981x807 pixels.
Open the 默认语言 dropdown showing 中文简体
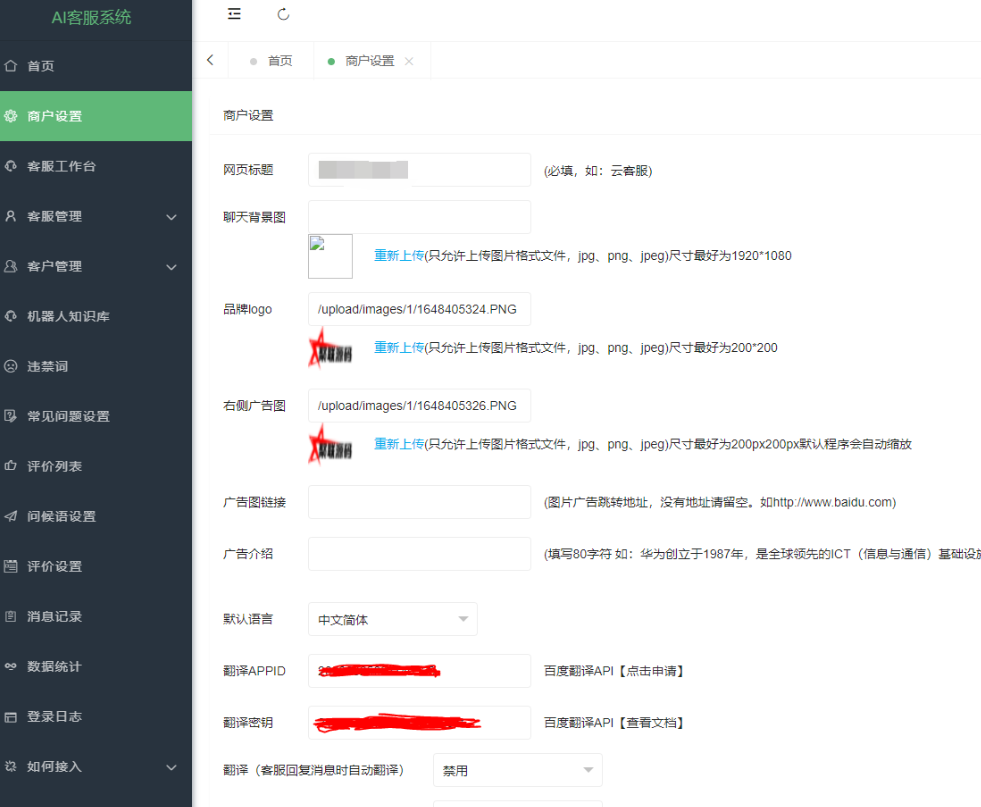393,619
